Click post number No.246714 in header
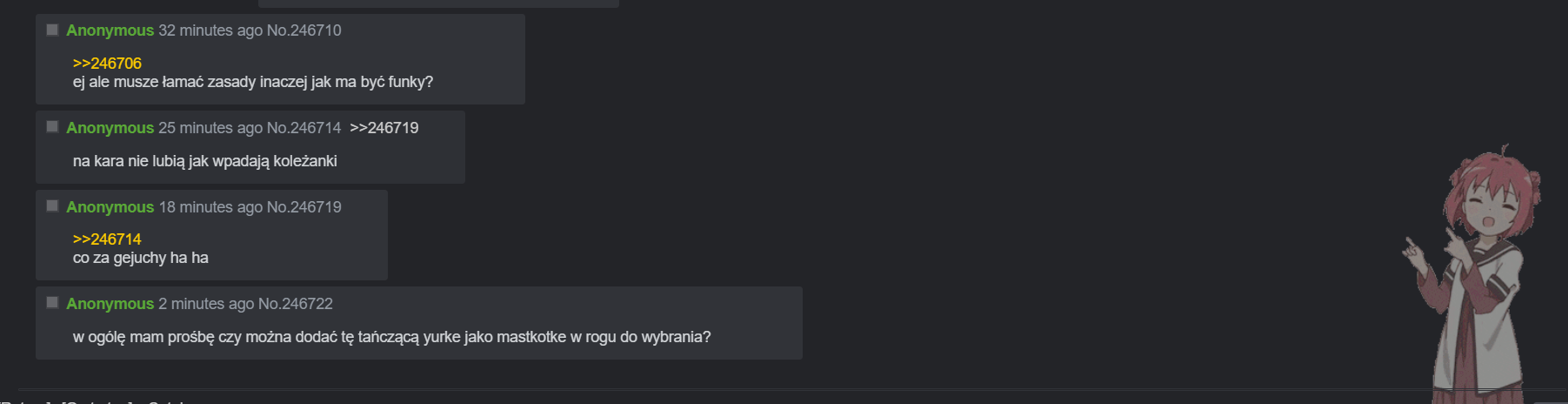1568x404 pixels. click(304, 128)
